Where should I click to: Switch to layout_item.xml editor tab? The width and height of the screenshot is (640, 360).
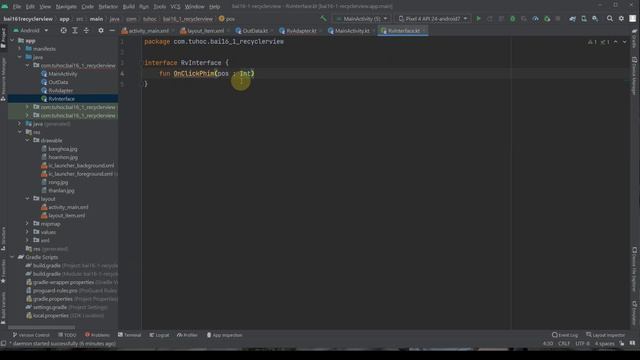coord(205,31)
